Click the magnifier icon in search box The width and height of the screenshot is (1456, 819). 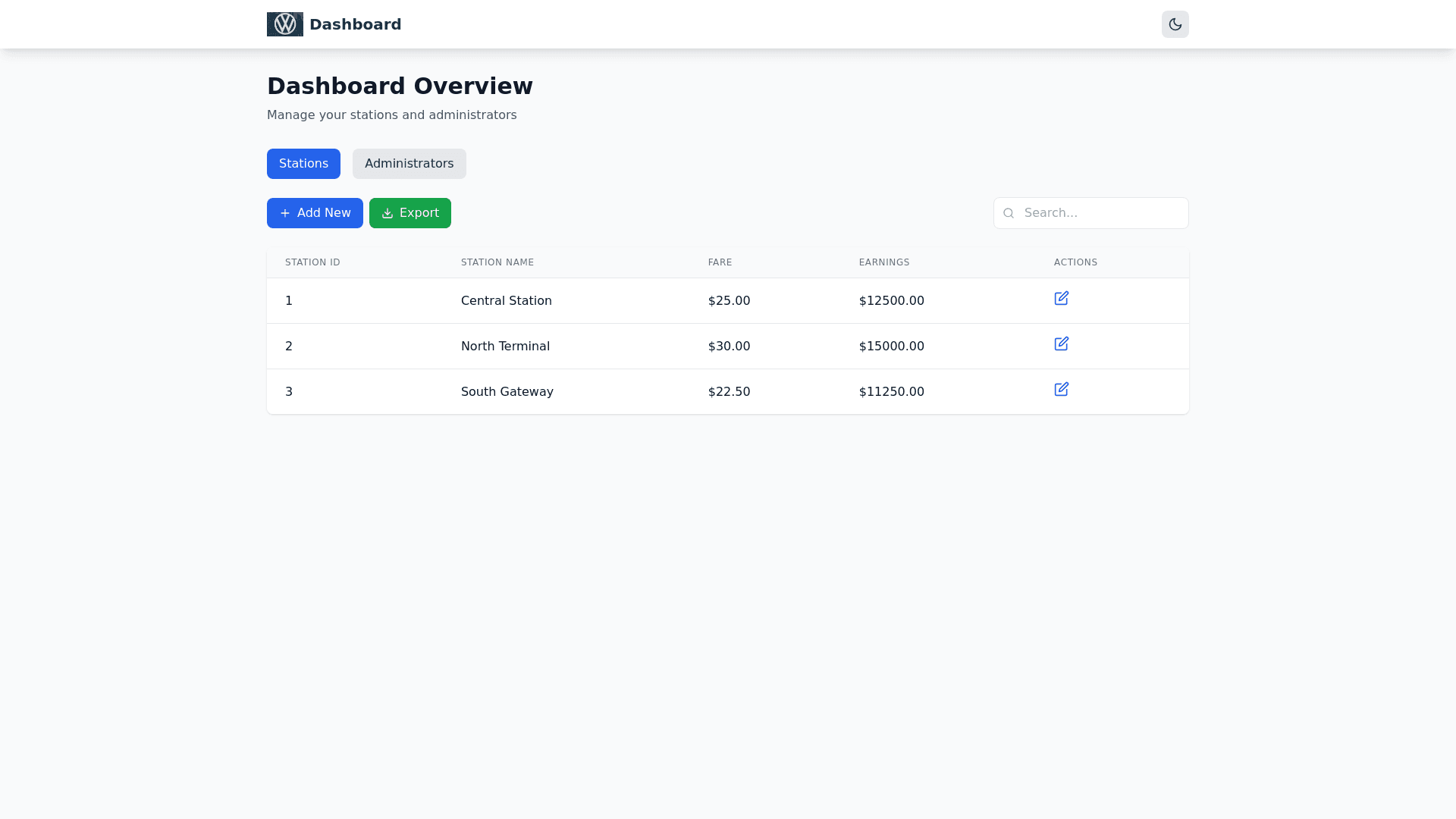coord(1009,213)
